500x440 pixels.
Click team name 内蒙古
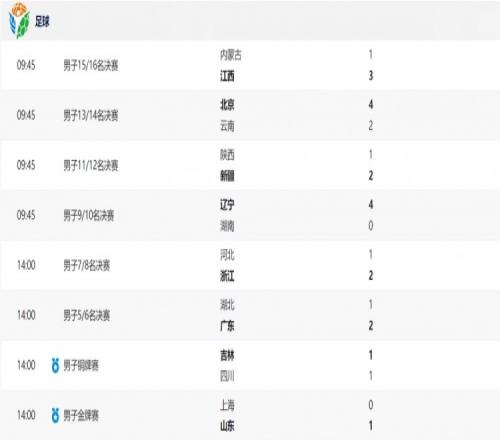pyautogui.click(x=231, y=55)
